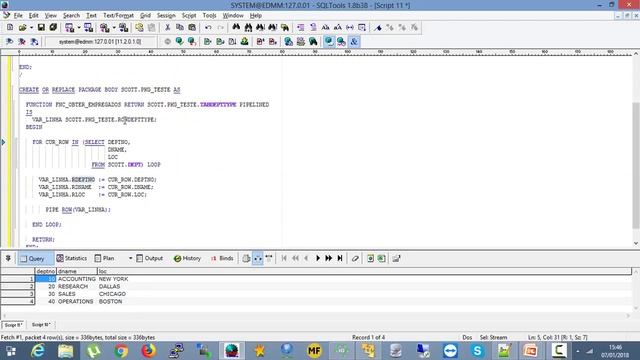Select the BOSTON cell in grid
The image size is (640, 360).
coord(111,302)
